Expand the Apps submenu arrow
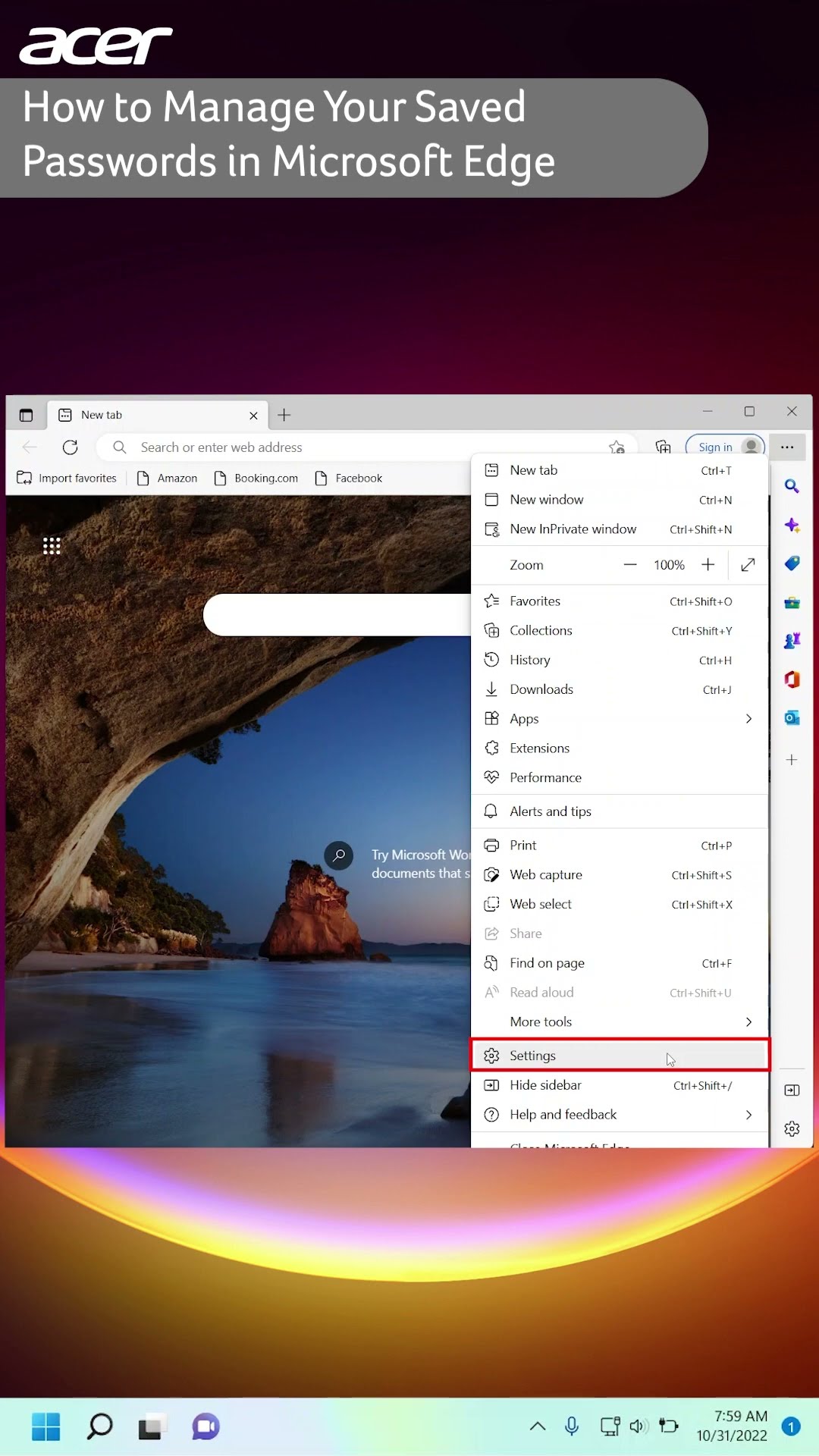 [x=748, y=718]
